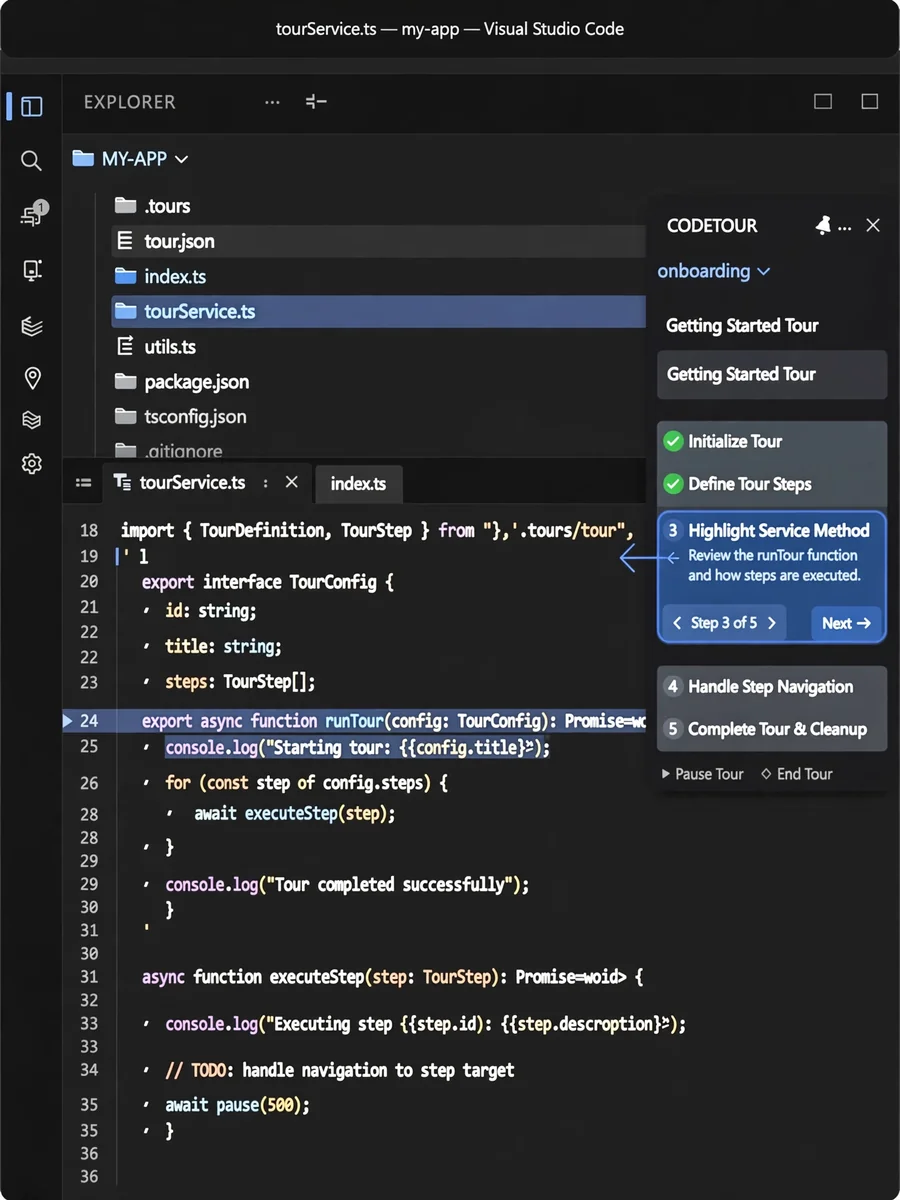Image resolution: width=900 pixels, height=1200 pixels.
Task: Open the Extensions stack icon in activity bar
Action: click(x=31, y=325)
